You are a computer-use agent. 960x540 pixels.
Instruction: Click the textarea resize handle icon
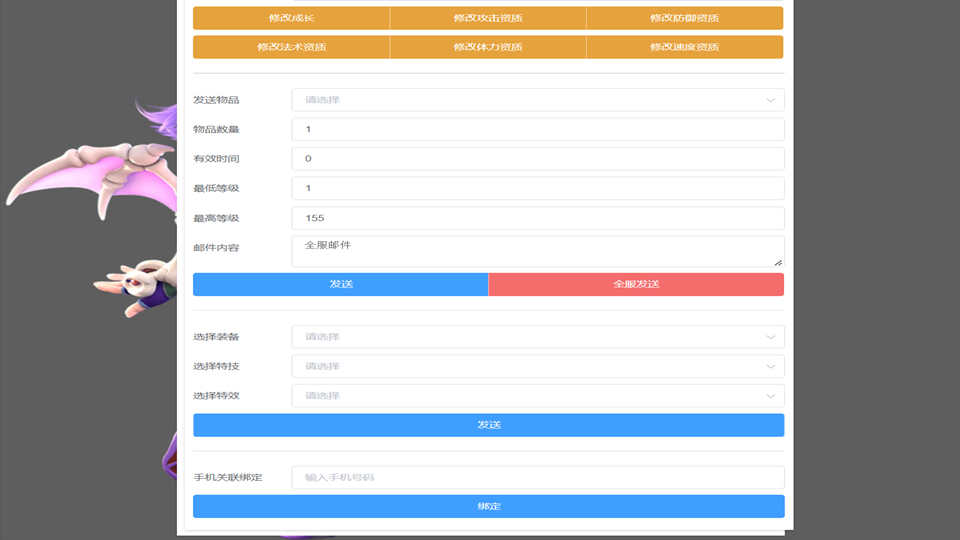778,262
